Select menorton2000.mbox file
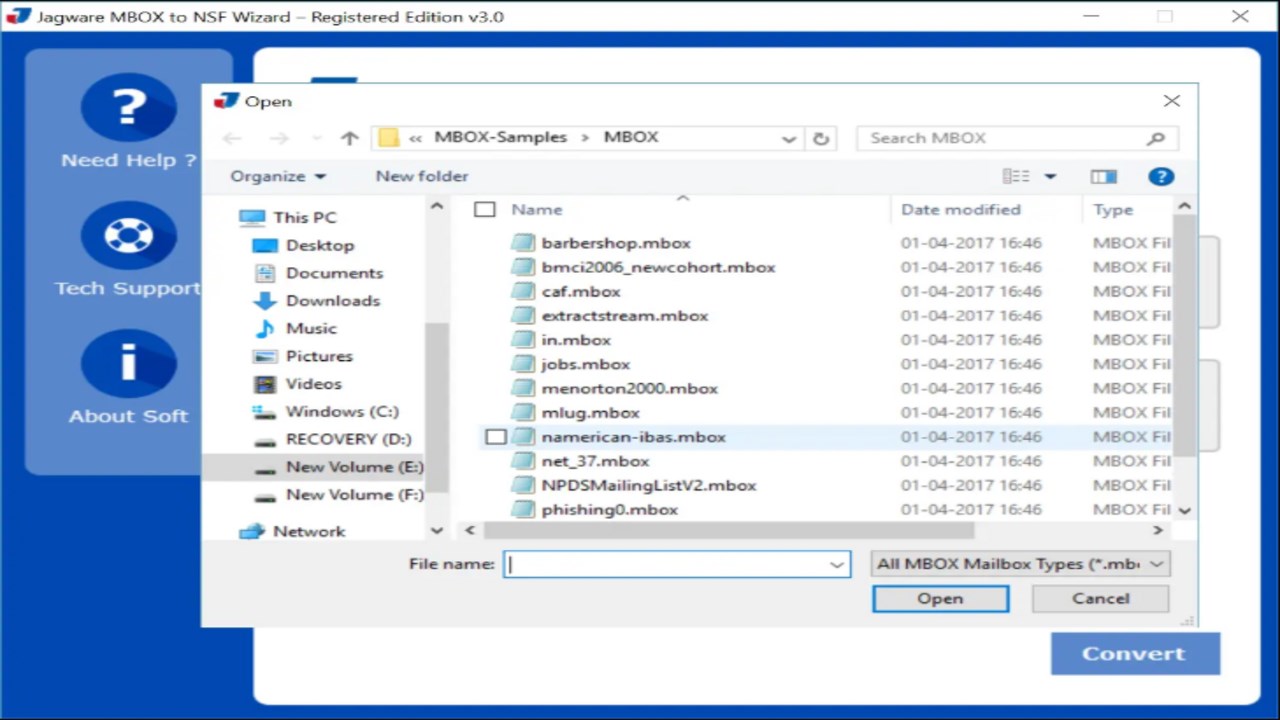This screenshot has width=1280, height=720. (629, 388)
